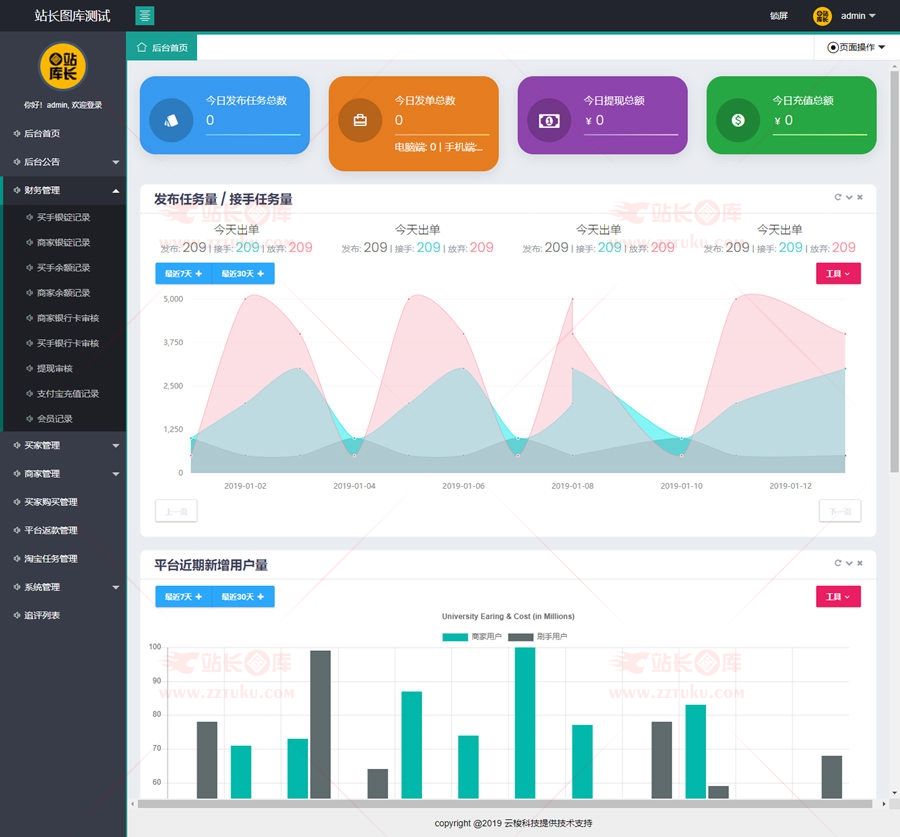Click the admin avatar in top bar
900x837 pixels.
point(822,16)
